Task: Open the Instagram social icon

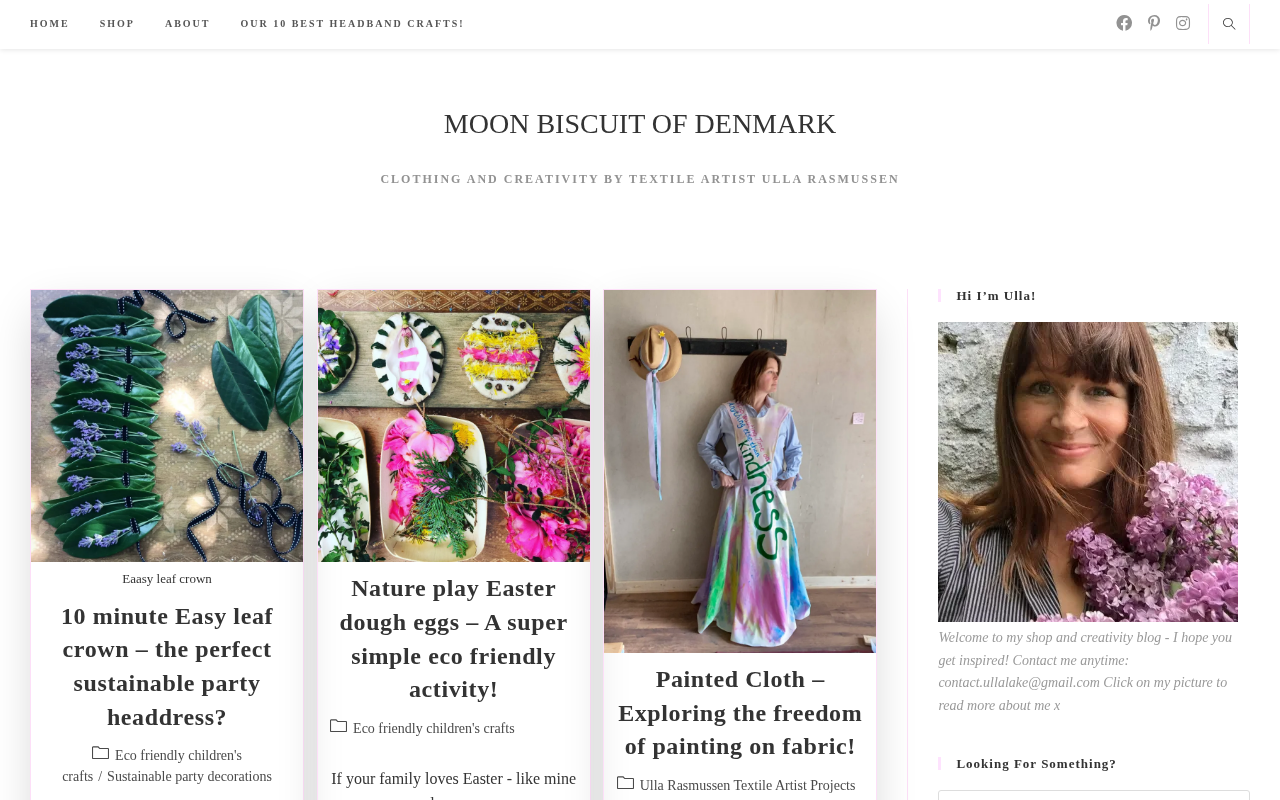Action: (x=1183, y=23)
